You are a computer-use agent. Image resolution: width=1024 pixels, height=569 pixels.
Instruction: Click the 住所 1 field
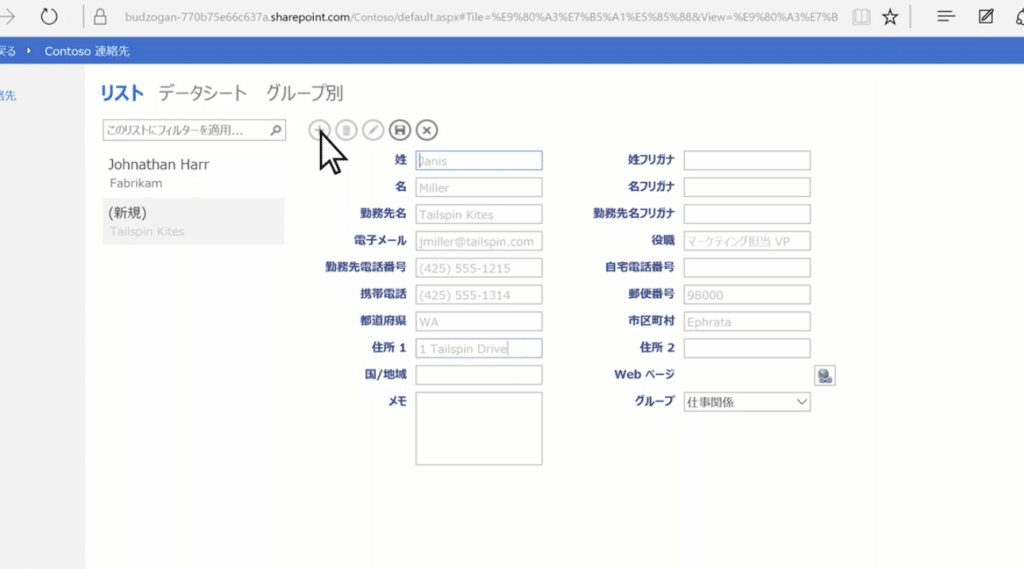479,348
